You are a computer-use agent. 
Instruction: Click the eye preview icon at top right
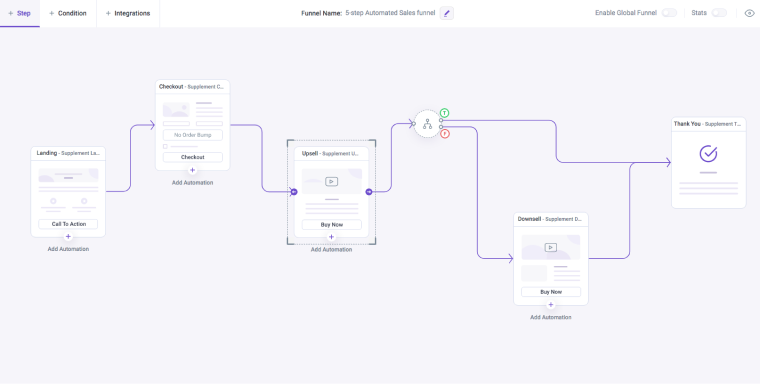[749, 13]
